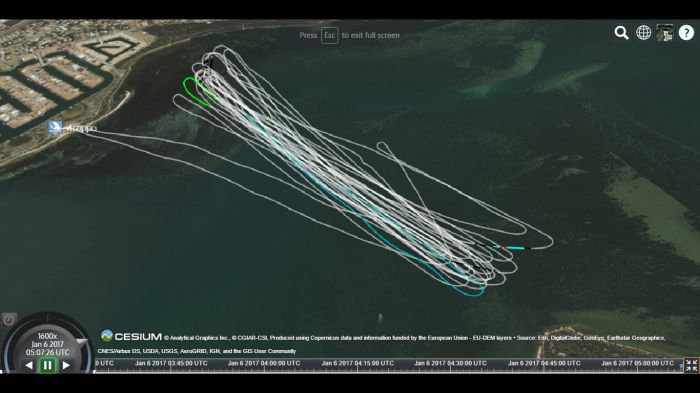Select the Krappo aircraft marker icon

(55, 128)
